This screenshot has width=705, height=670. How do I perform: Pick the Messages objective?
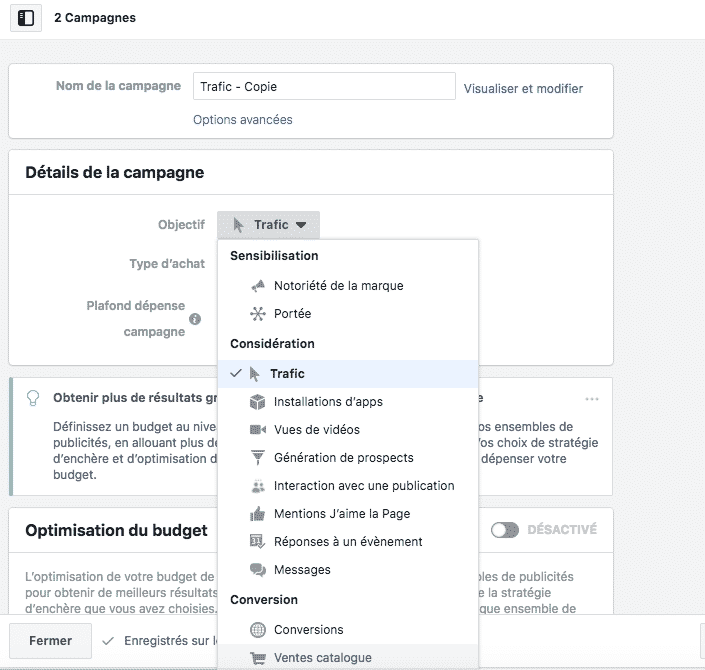click(x=301, y=570)
